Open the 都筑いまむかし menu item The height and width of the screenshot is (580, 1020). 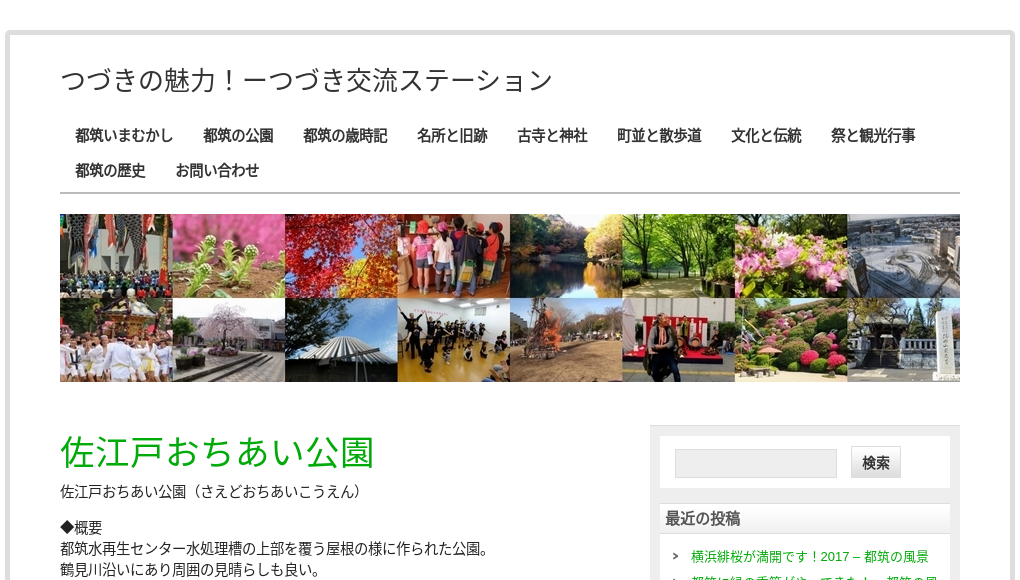tap(124, 136)
